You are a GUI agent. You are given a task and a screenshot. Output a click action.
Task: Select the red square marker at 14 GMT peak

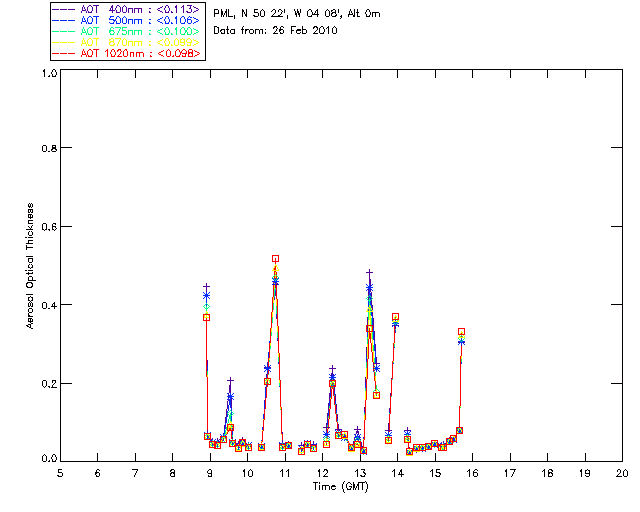395,317
